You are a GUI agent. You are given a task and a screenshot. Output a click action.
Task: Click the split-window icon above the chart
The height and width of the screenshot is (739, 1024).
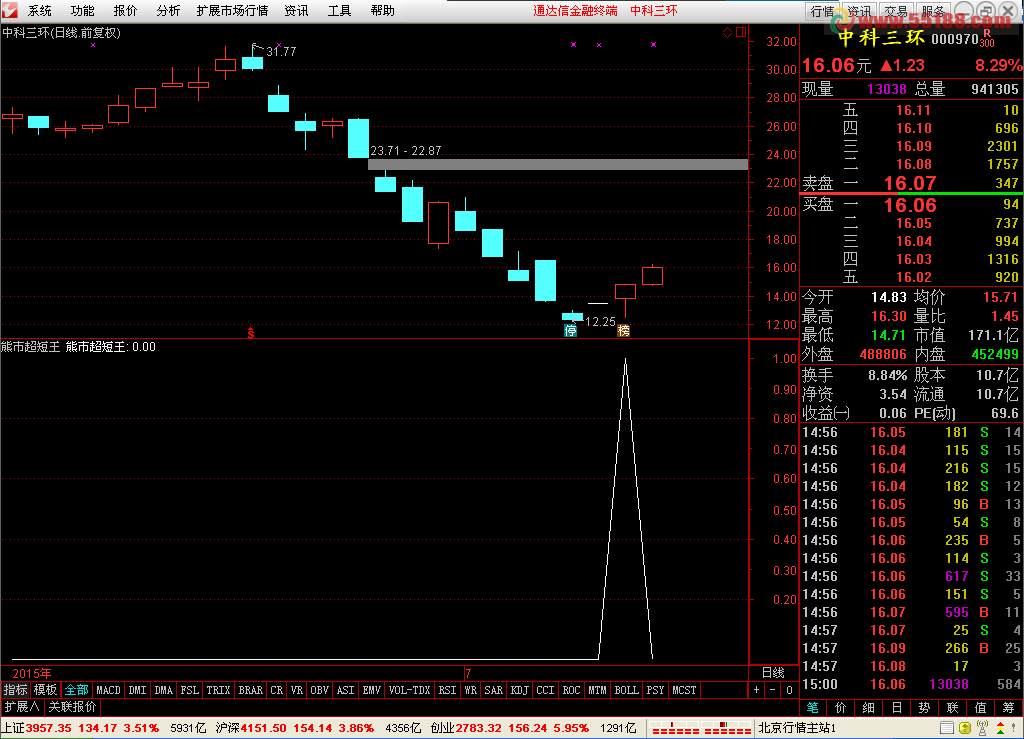point(741,32)
